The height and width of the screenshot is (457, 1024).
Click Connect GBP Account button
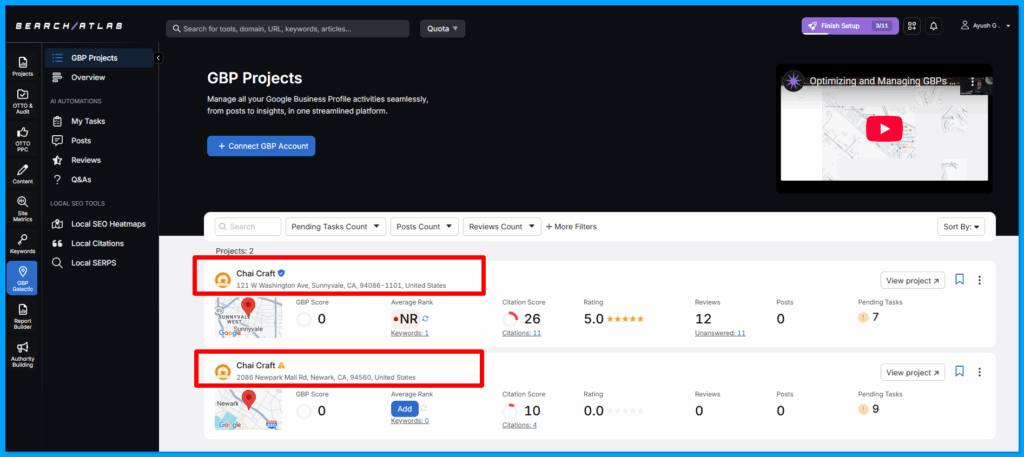click(261, 146)
